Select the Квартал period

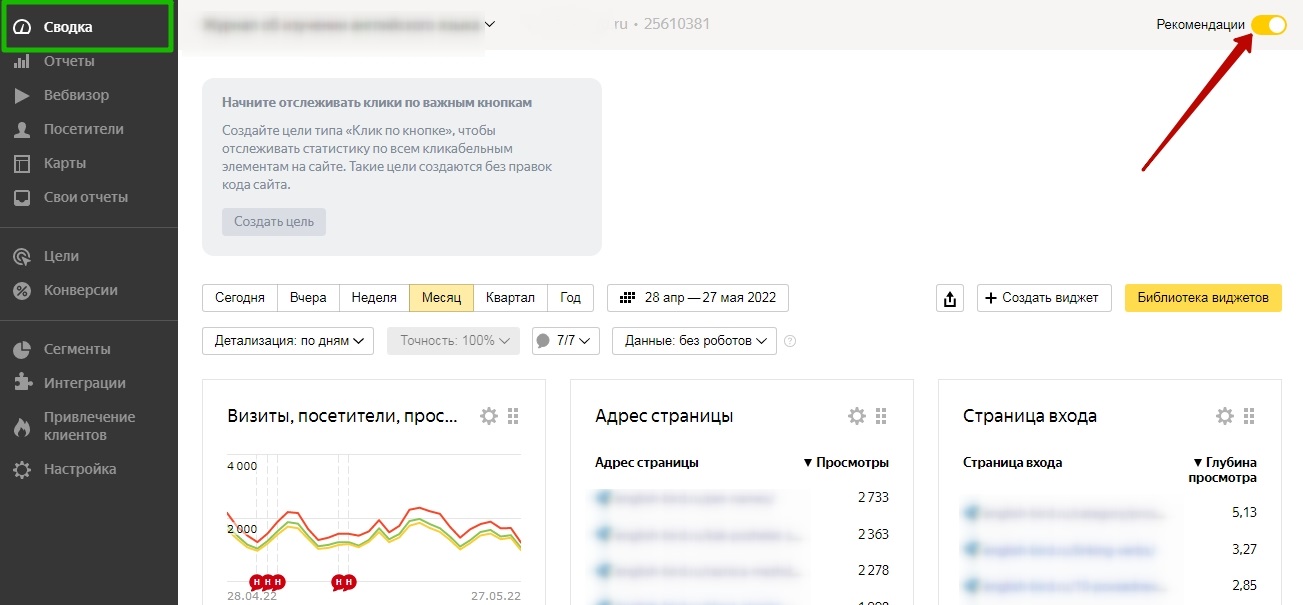(510, 298)
